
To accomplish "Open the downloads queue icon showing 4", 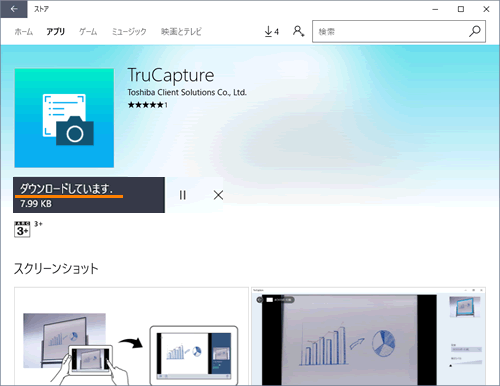I will [272, 32].
